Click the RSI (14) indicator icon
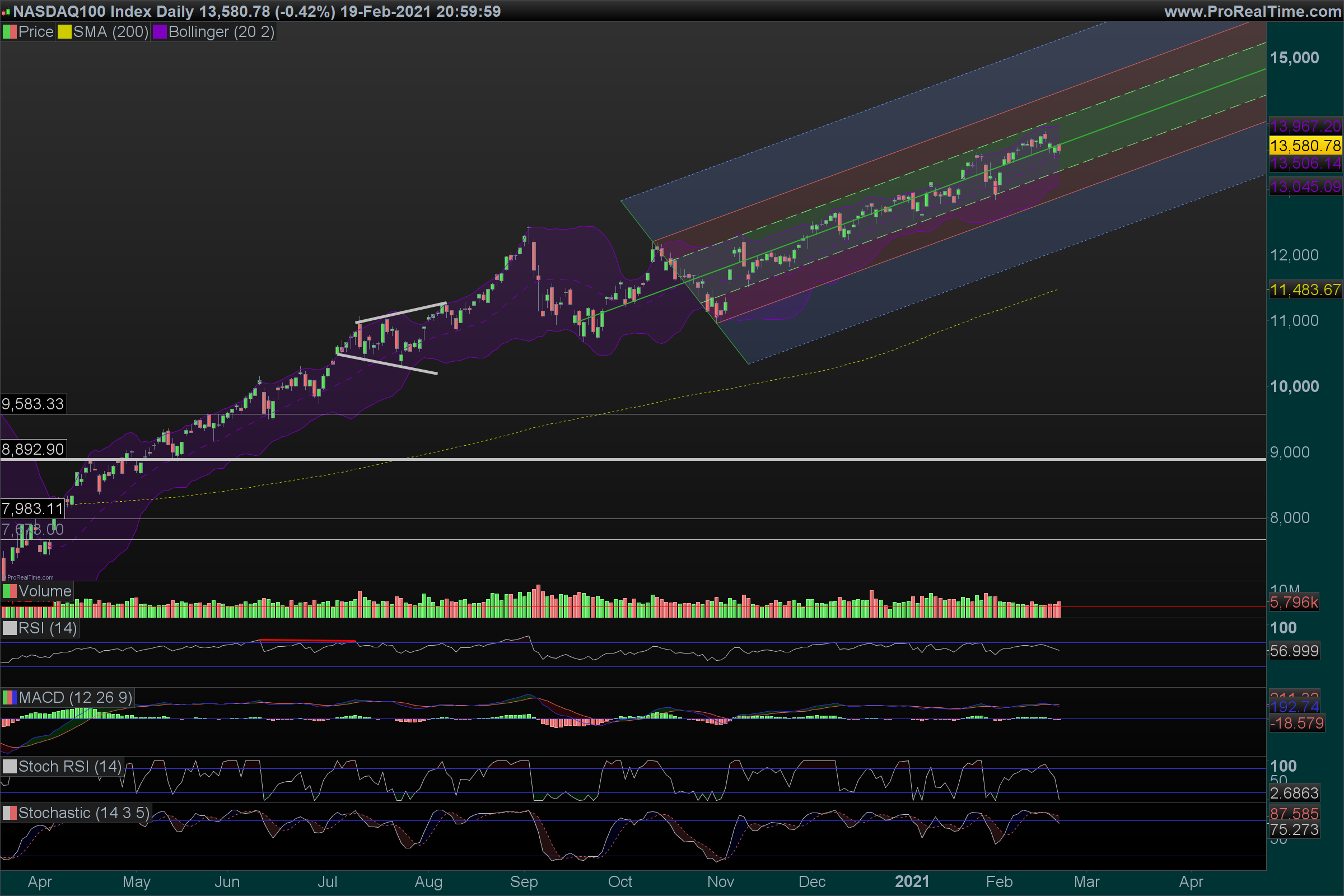The image size is (1344, 896). pos(9,628)
